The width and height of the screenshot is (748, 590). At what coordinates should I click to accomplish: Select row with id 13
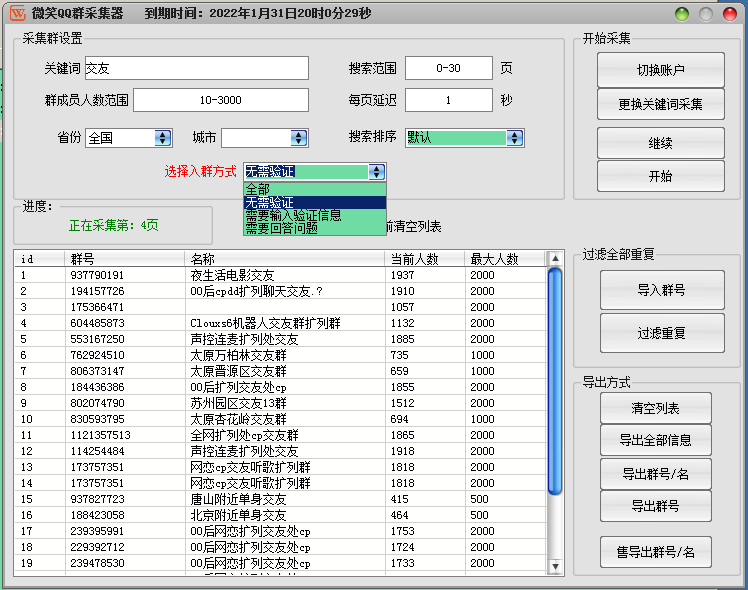tap(280, 467)
